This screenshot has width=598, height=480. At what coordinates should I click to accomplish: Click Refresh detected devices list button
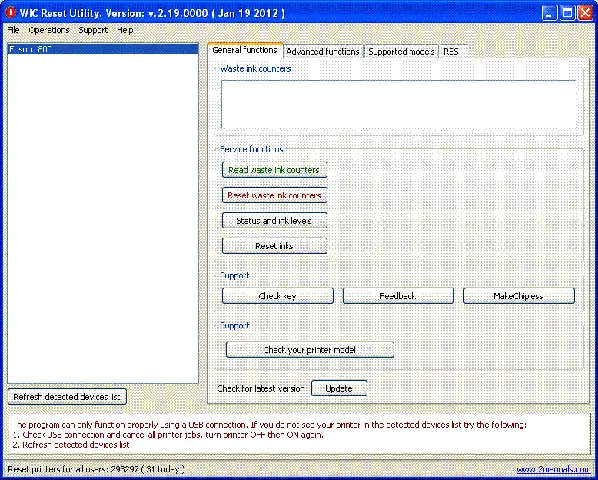pos(67,397)
